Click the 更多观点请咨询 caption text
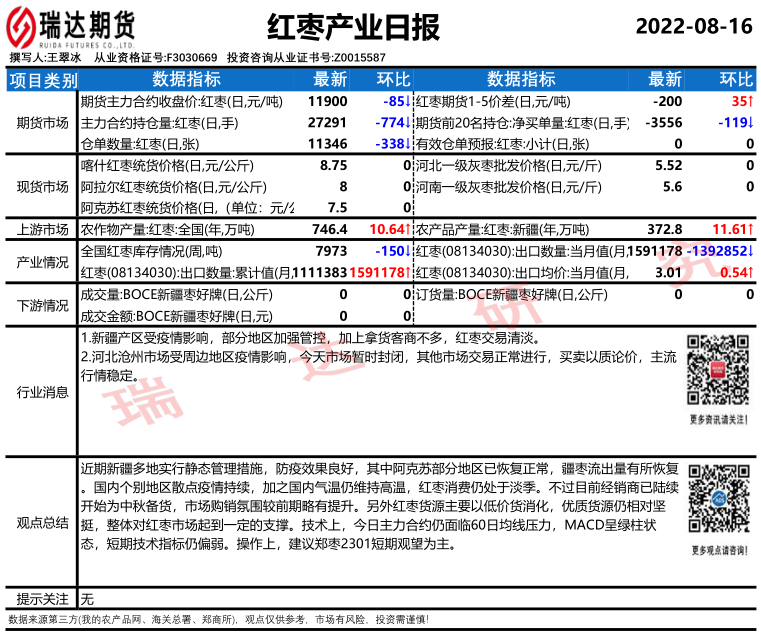Screen dimensions: 761x635 click(716, 550)
